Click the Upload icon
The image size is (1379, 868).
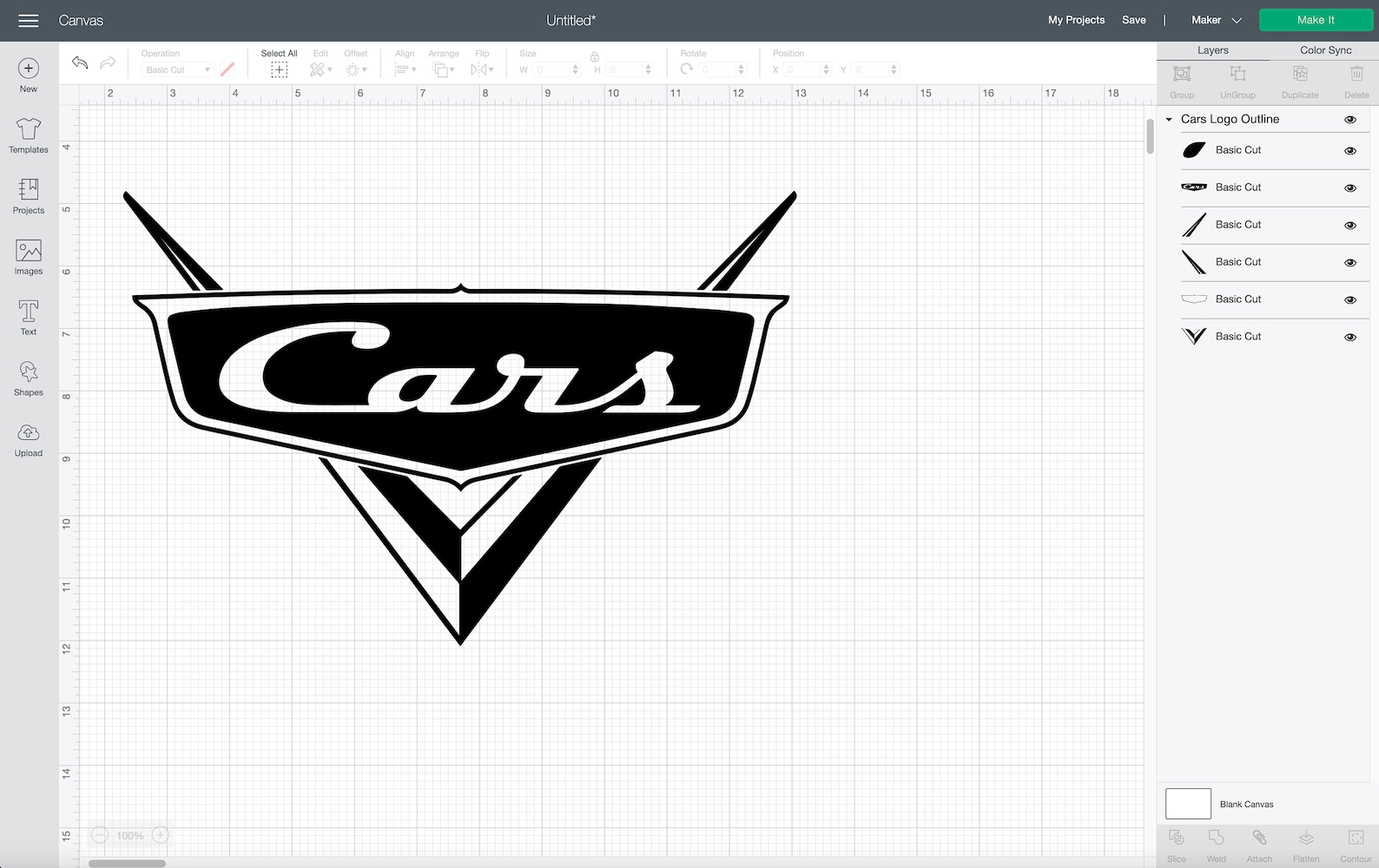(29, 432)
